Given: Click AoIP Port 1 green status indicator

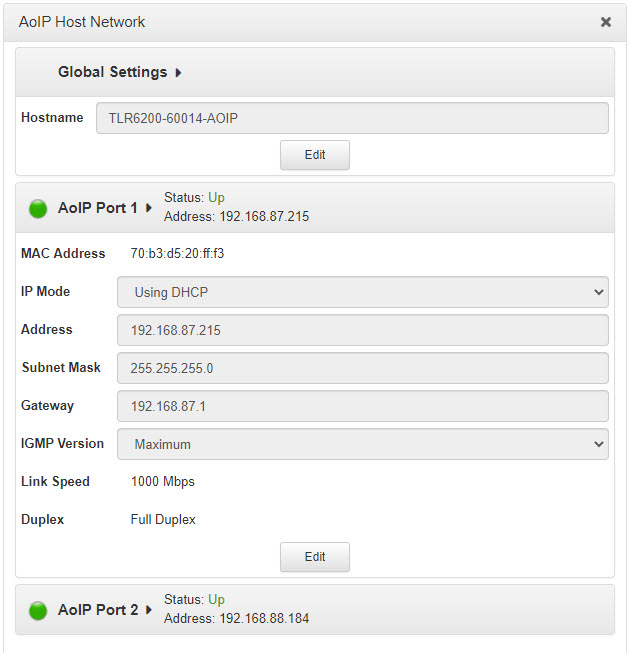Looking at the screenshot, I should (38, 208).
